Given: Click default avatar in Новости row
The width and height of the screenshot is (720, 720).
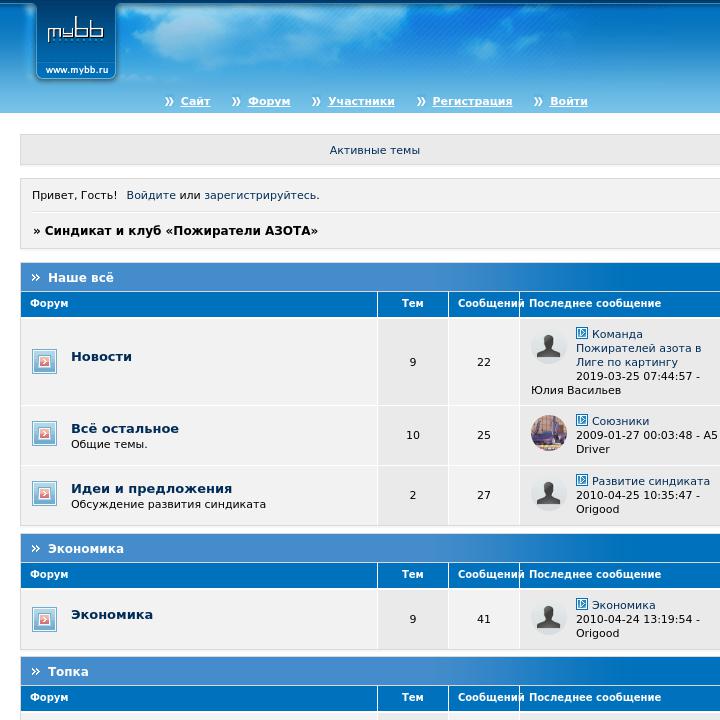Looking at the screenshot, I should [x=549, y=346].
